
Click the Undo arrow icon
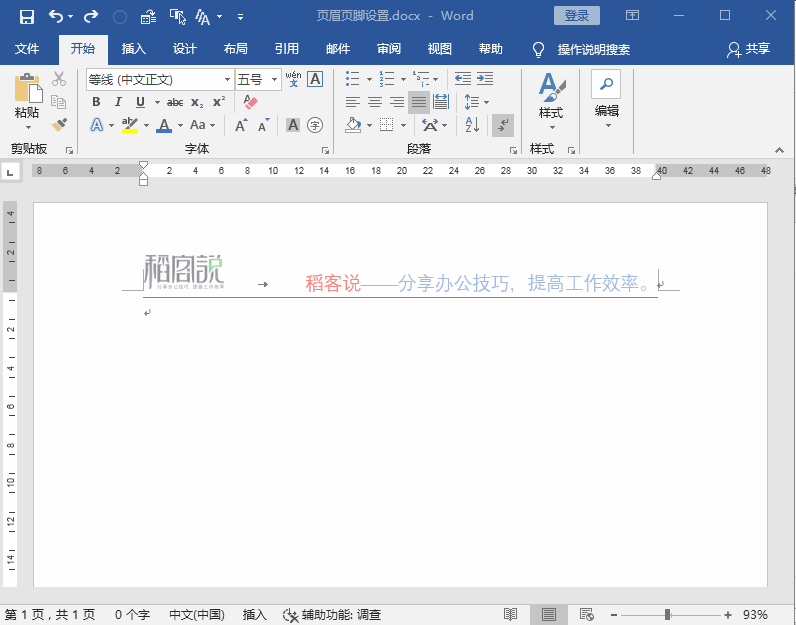(56, 16)
